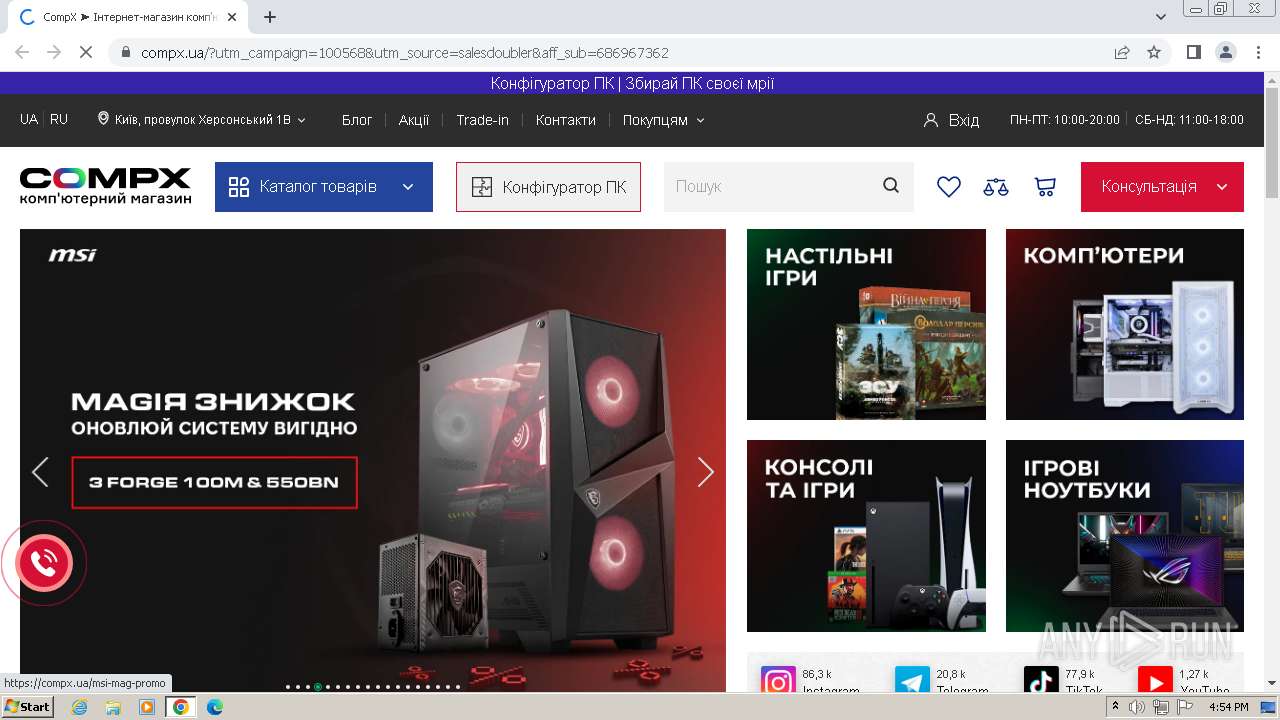Toggle the browser side panel icon

pos(1193,52)
